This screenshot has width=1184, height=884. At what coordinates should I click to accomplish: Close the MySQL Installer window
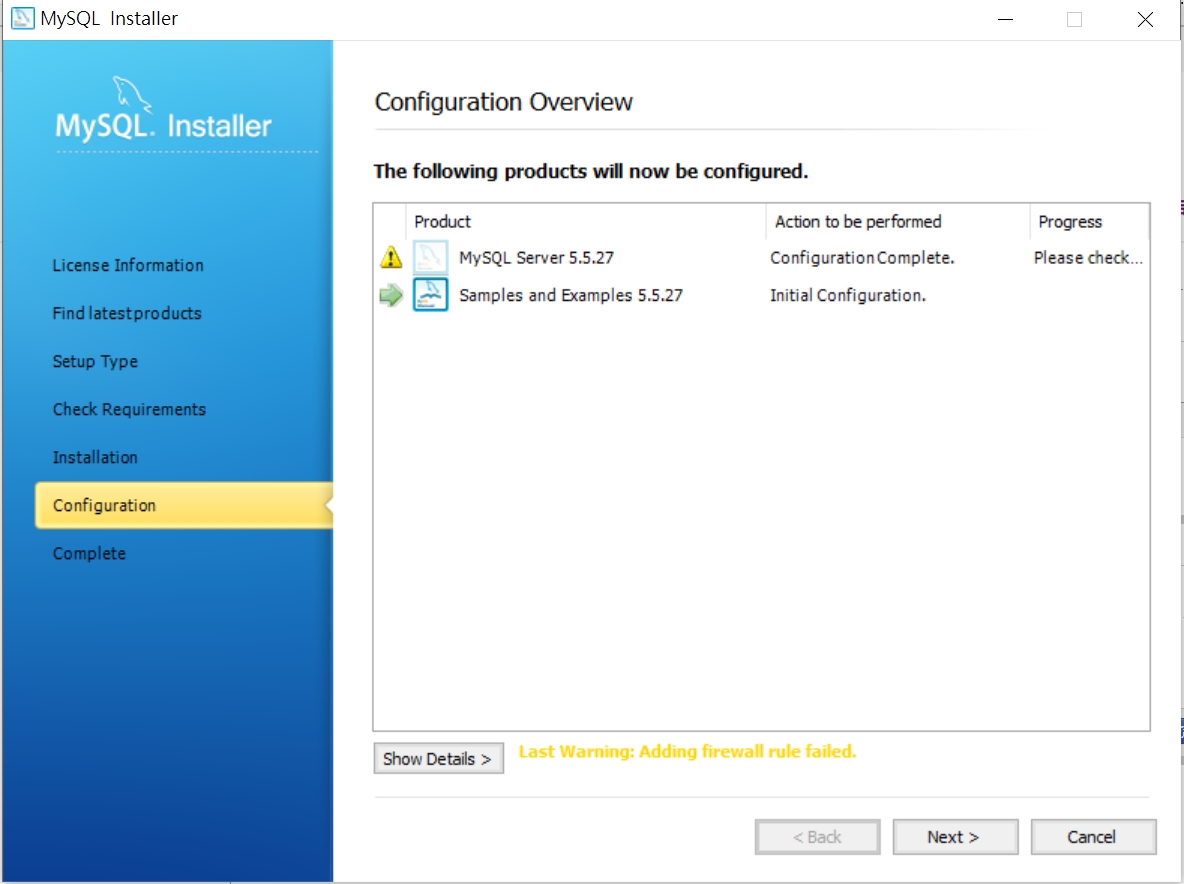(1145, 19)
